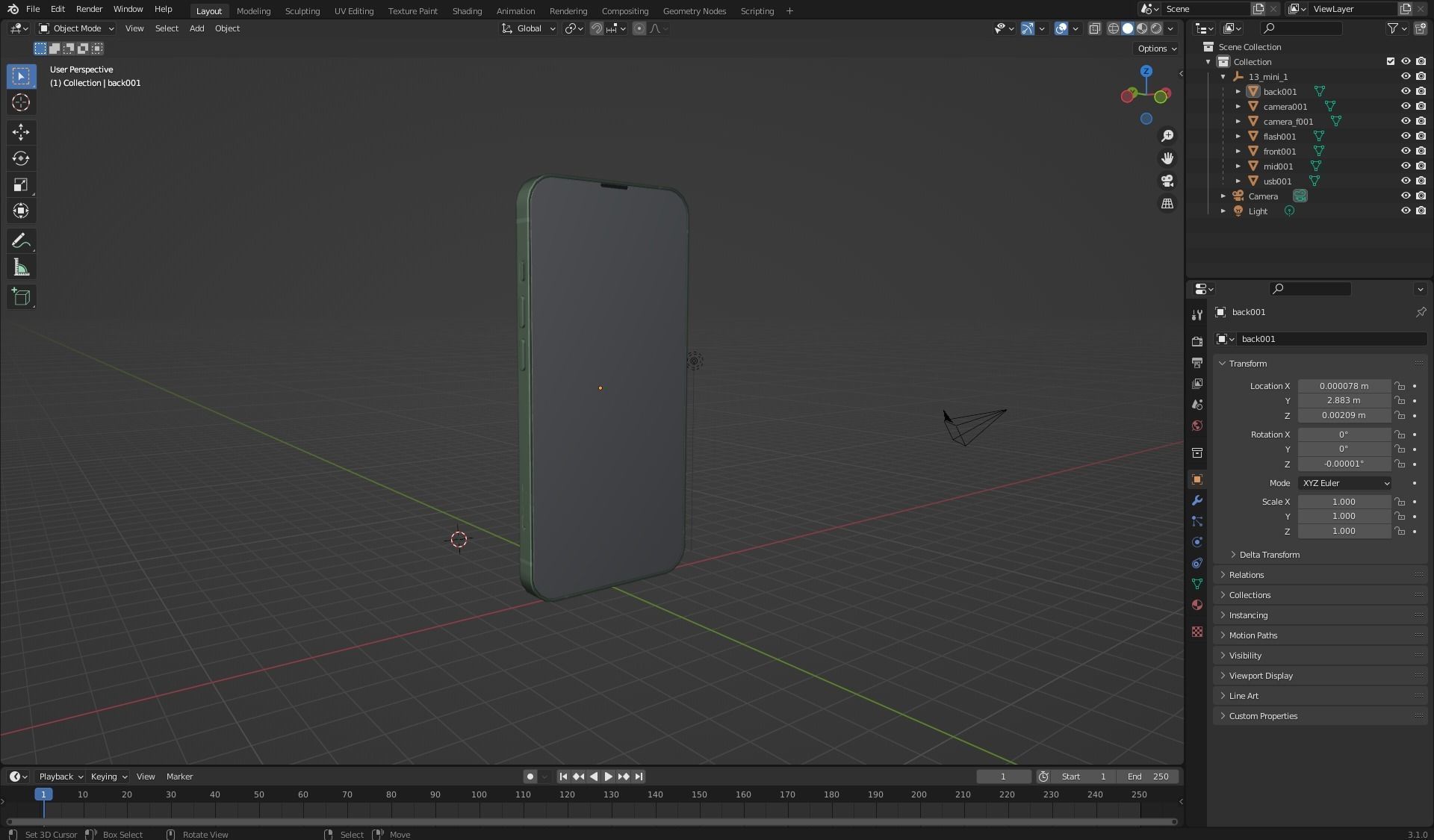Switch perspective/orthographic grid icon

pyautogui.click(x=1167, y=203)
